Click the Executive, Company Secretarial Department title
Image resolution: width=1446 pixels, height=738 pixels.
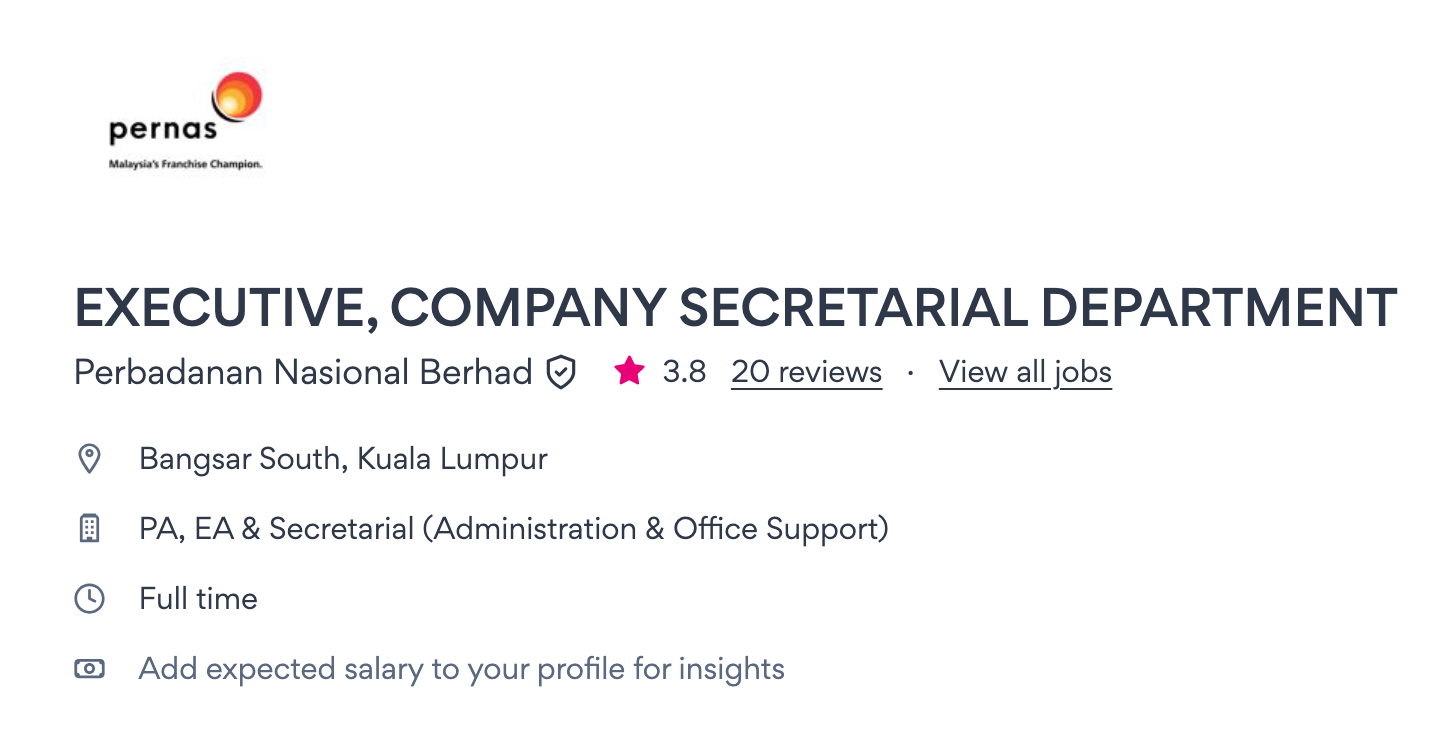click(x=735, y=308)
